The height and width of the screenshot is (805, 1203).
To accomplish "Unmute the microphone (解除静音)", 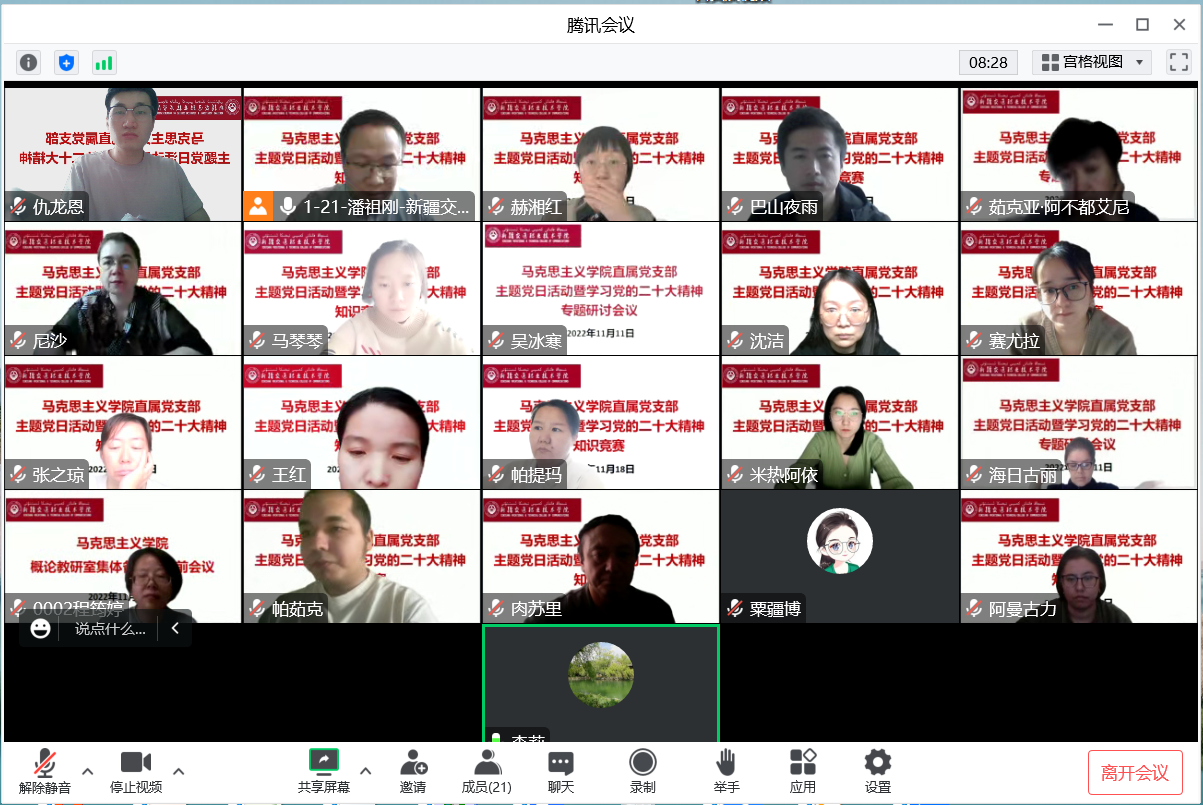I will [x=45, y=772].
